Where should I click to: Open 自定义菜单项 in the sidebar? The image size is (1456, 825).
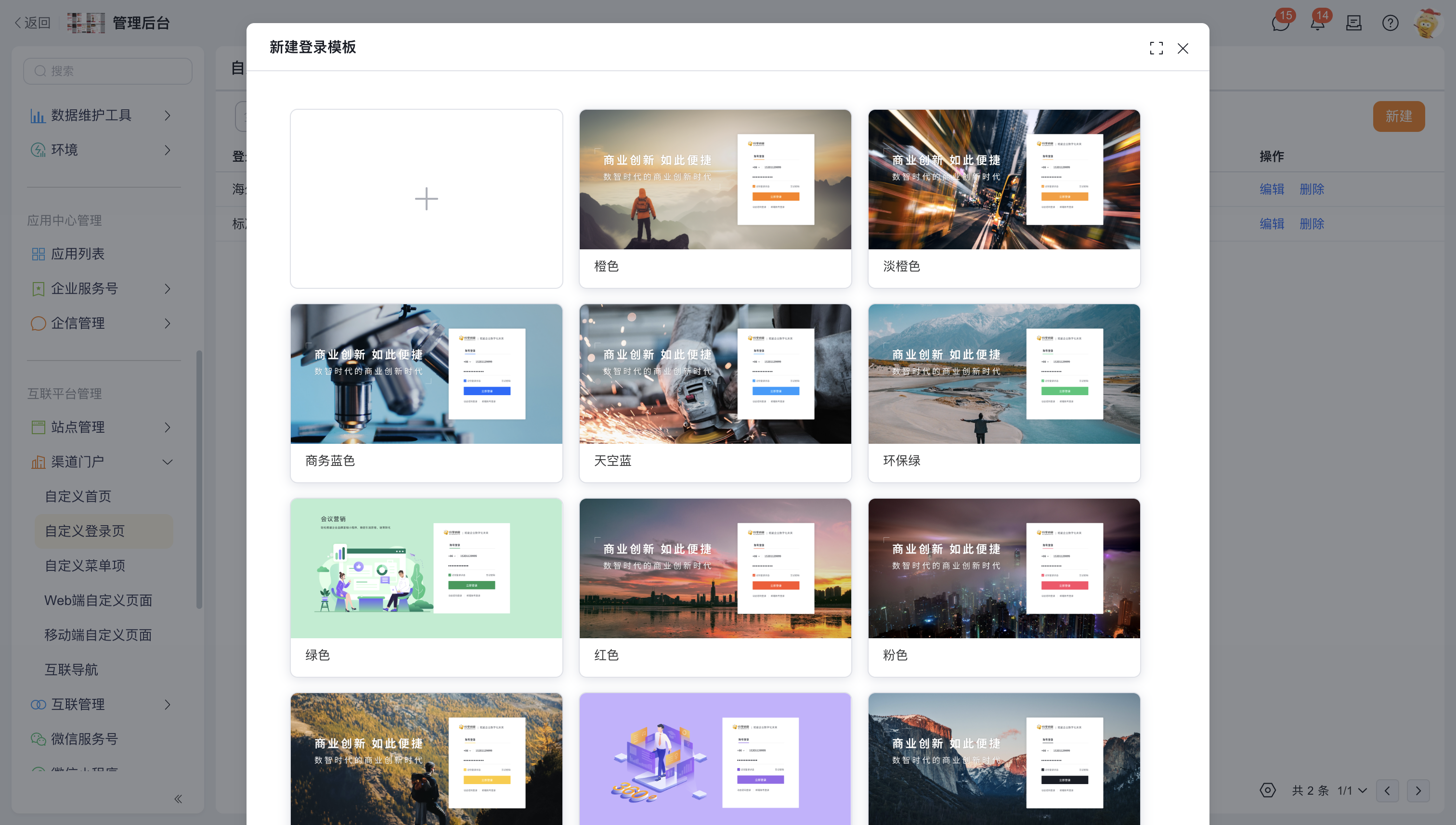85,566
